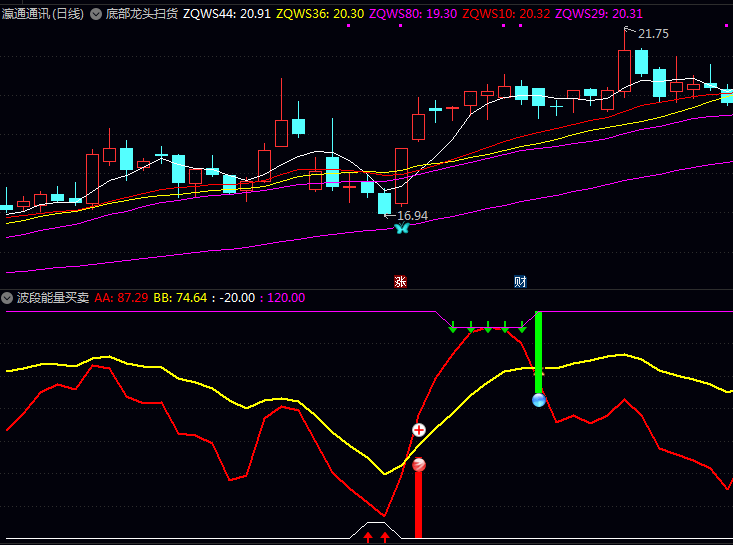This screenshot has height=545, width=733.
Task: Click the tall green sell signal bar
Action: click(x=539, y=352)
